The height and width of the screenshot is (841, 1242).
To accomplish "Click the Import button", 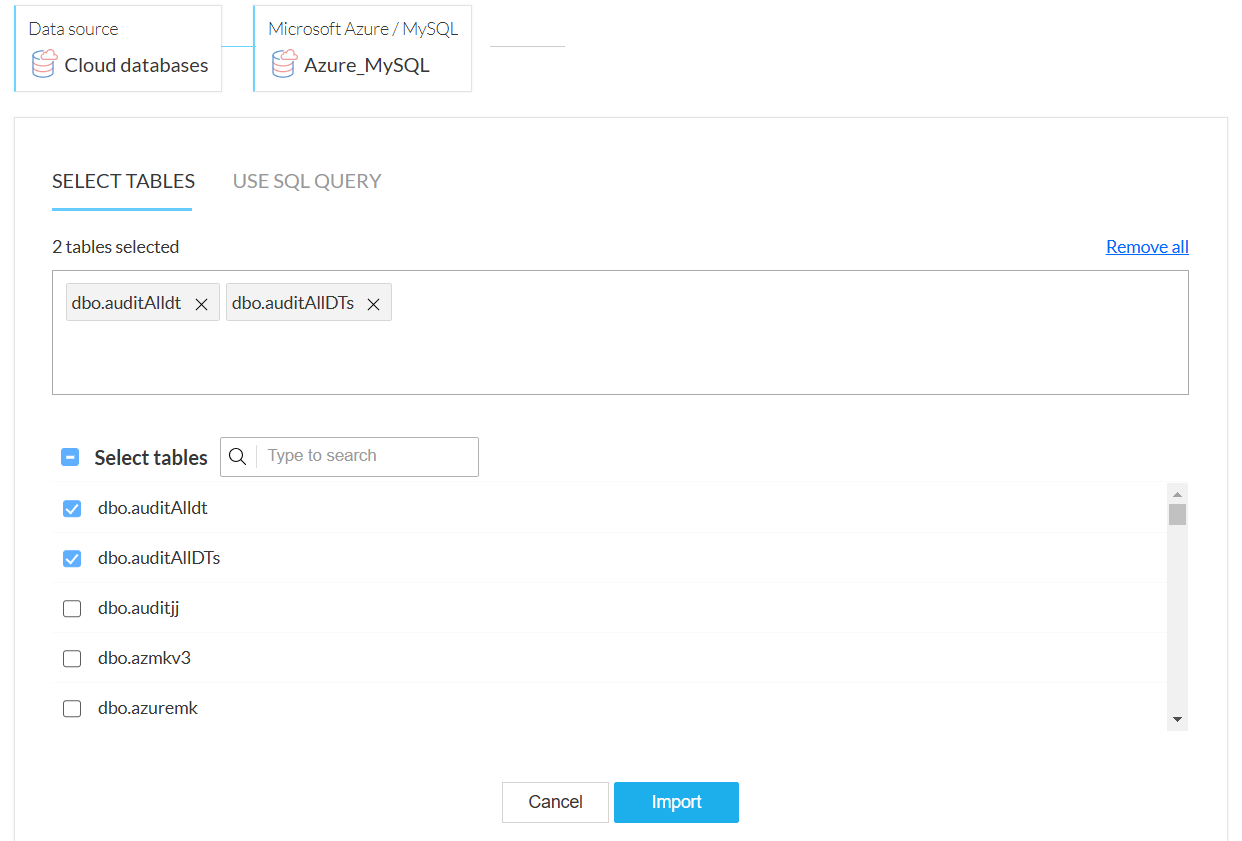I will (676, 802).
